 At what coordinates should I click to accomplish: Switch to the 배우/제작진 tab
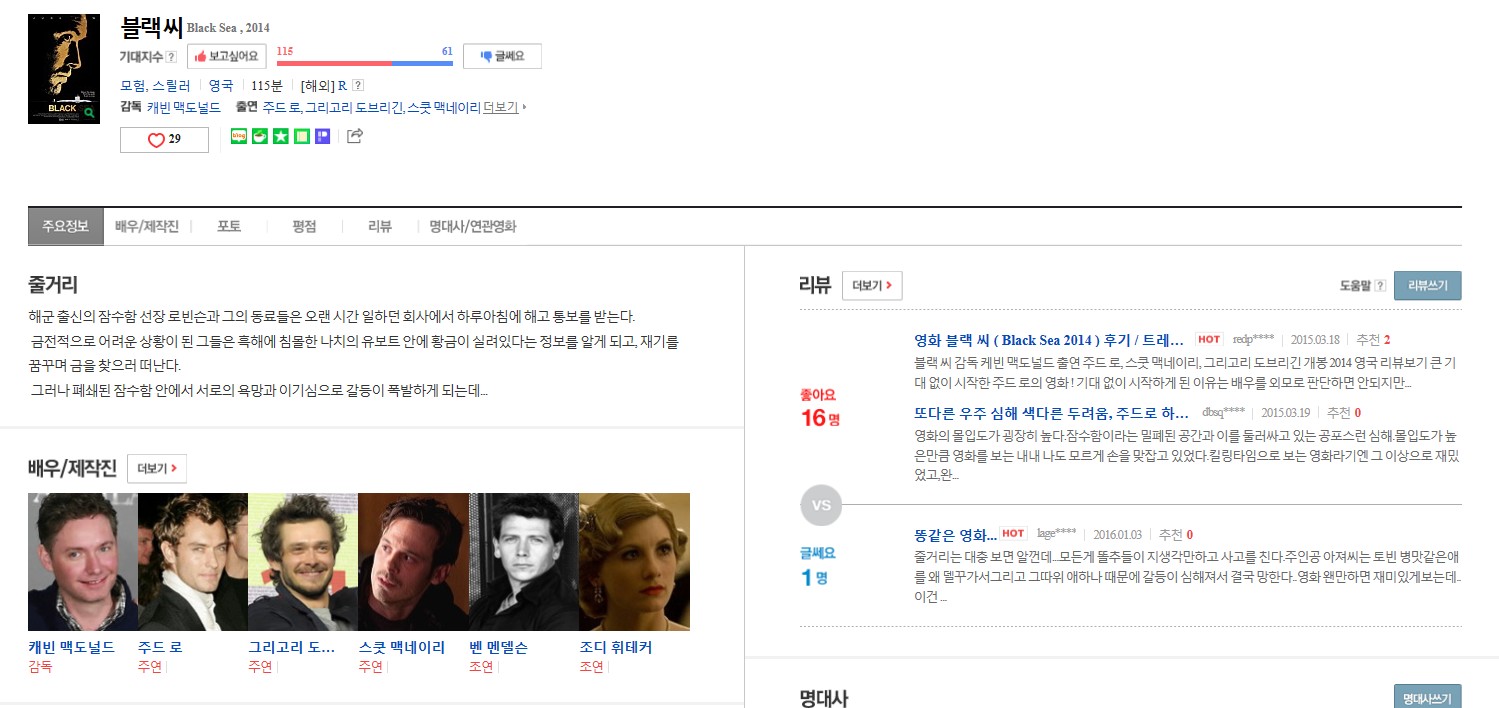[147, 227]
